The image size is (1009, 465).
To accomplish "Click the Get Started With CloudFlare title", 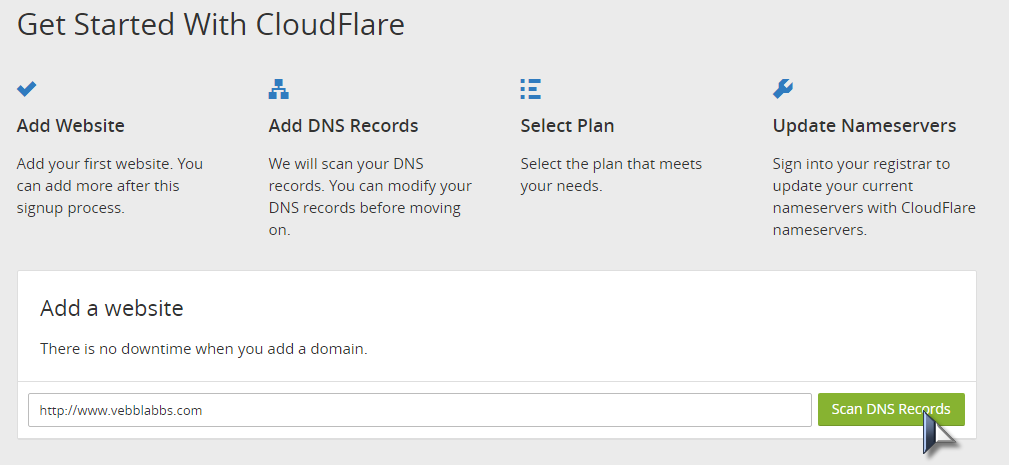I will click(210, 25).
